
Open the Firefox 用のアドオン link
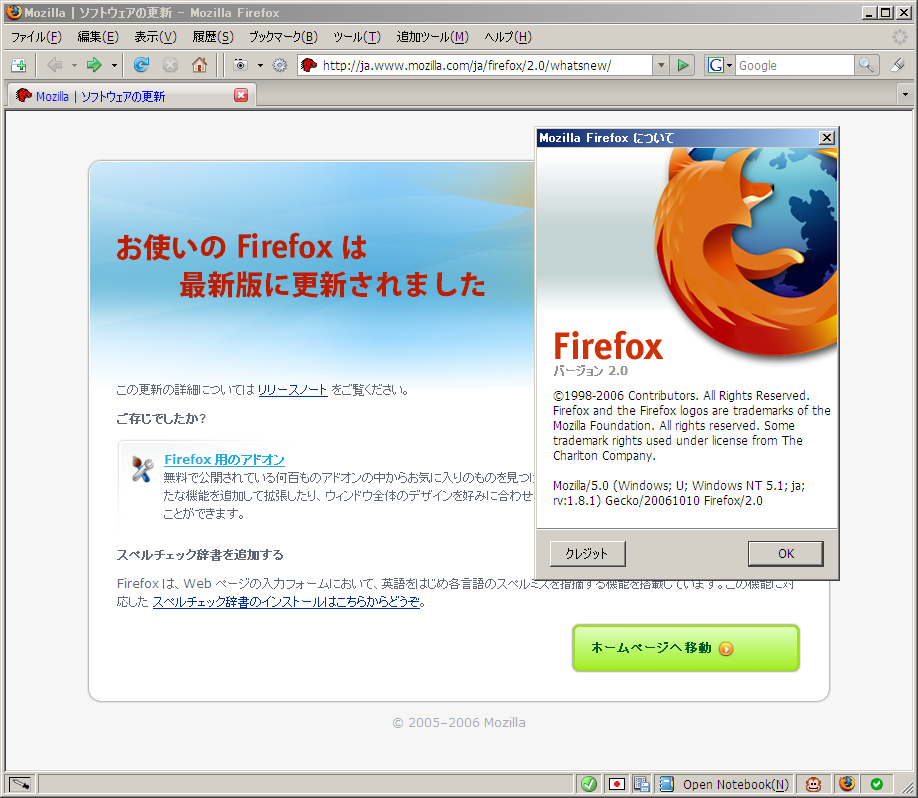coord(224,460)
